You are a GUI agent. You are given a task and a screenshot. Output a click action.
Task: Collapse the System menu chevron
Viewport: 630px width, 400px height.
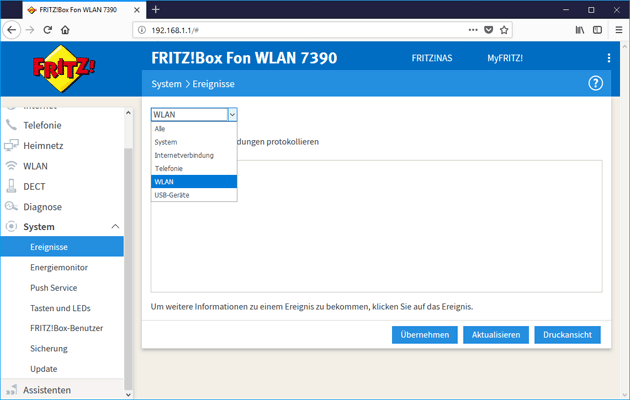[115, 227]
